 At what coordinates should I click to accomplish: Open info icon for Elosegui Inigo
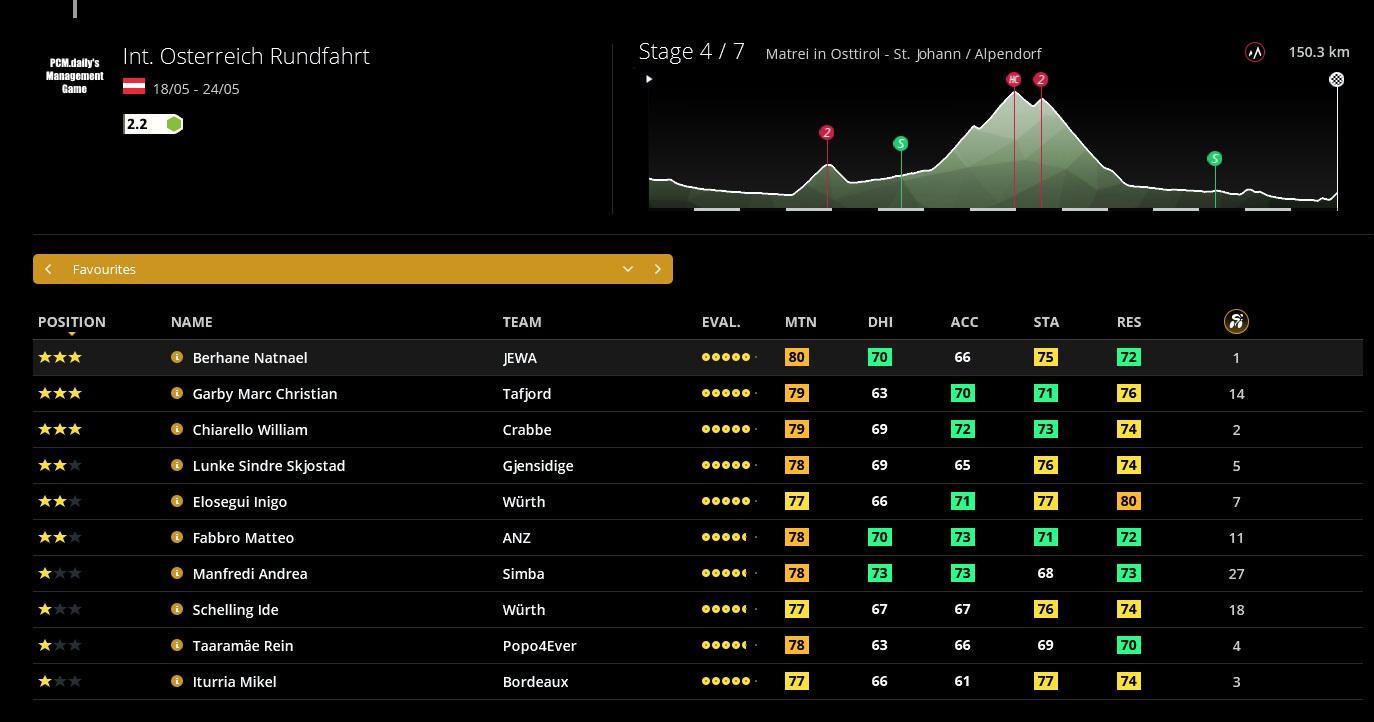point(177,501)
